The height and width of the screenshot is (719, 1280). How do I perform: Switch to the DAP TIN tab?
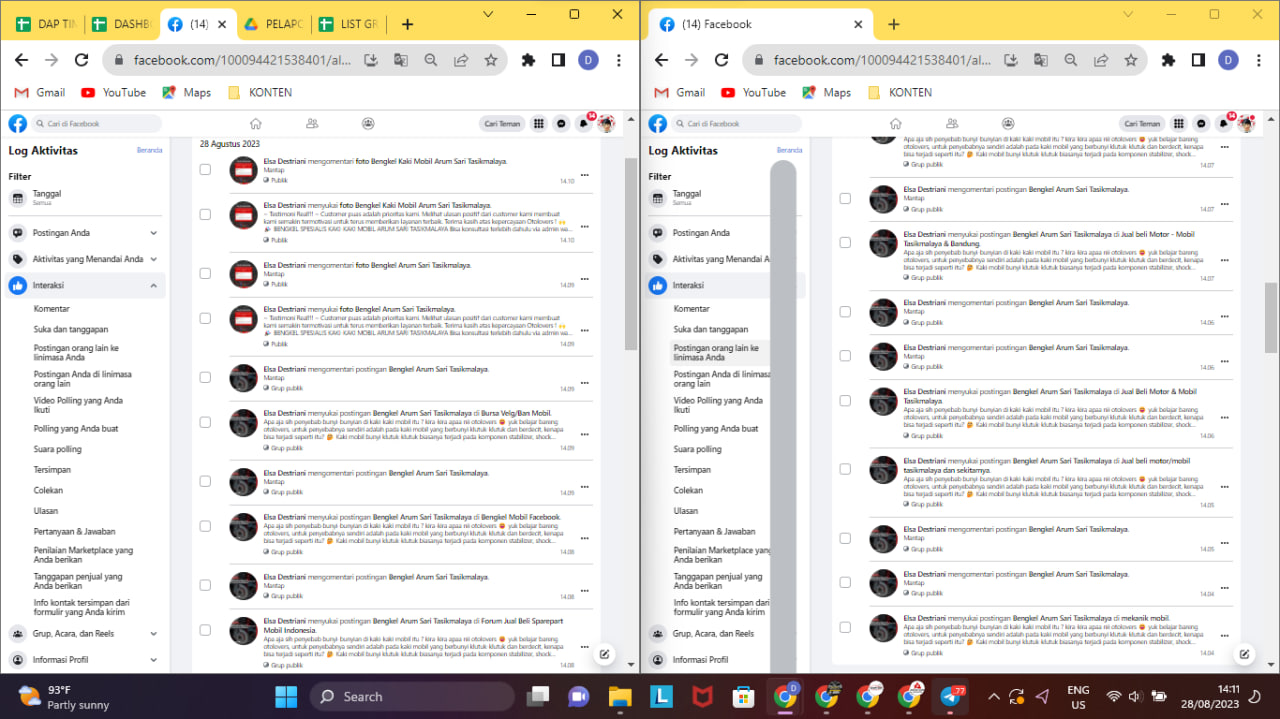(45, 24)
